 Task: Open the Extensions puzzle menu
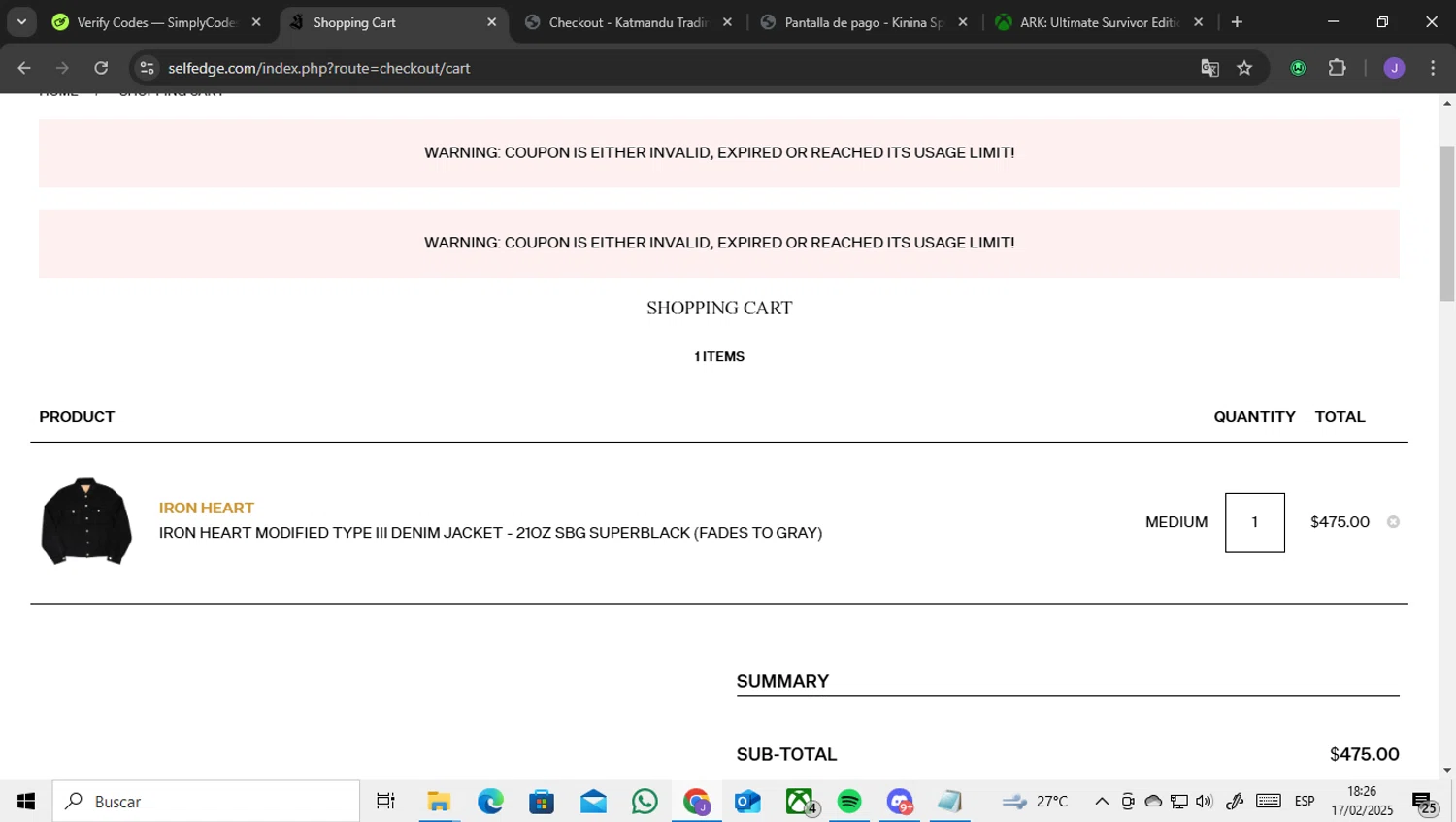tap(1337, 68)
